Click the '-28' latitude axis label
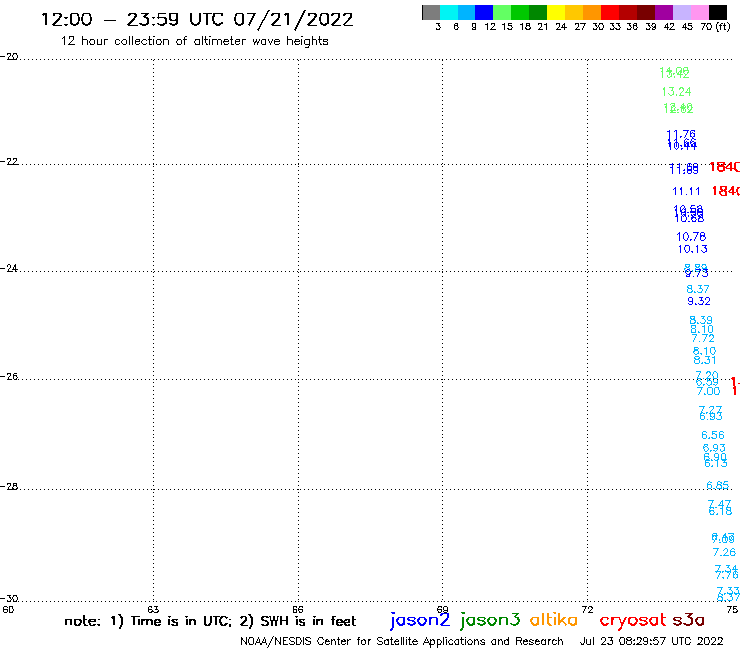The height and width of the screenshot is (650, 740). click(9, 486)
